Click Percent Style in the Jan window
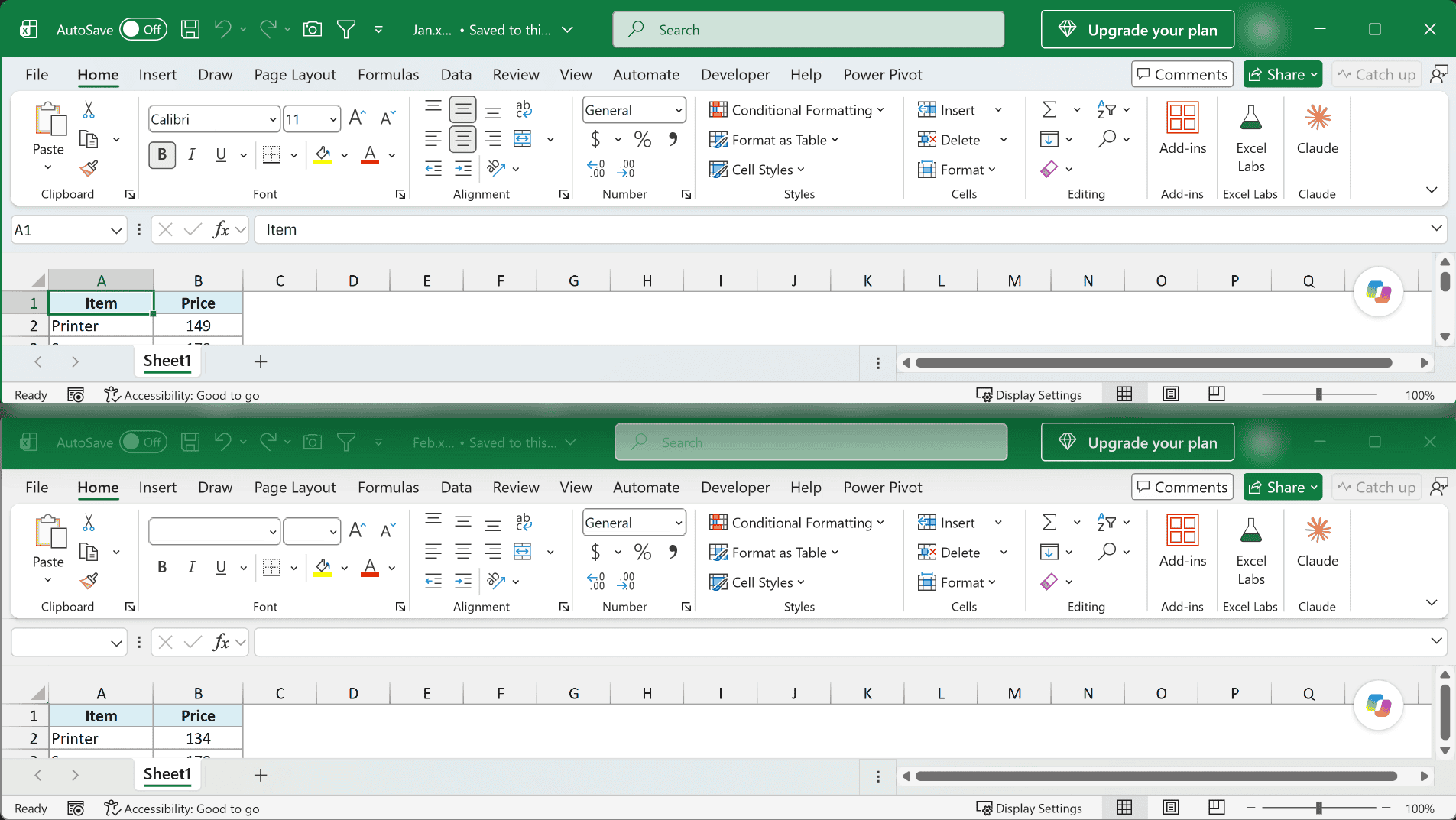 [643, 139]
